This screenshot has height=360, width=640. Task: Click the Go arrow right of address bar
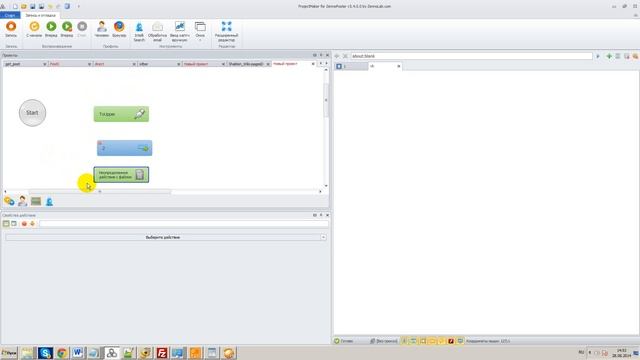(598, 56)
